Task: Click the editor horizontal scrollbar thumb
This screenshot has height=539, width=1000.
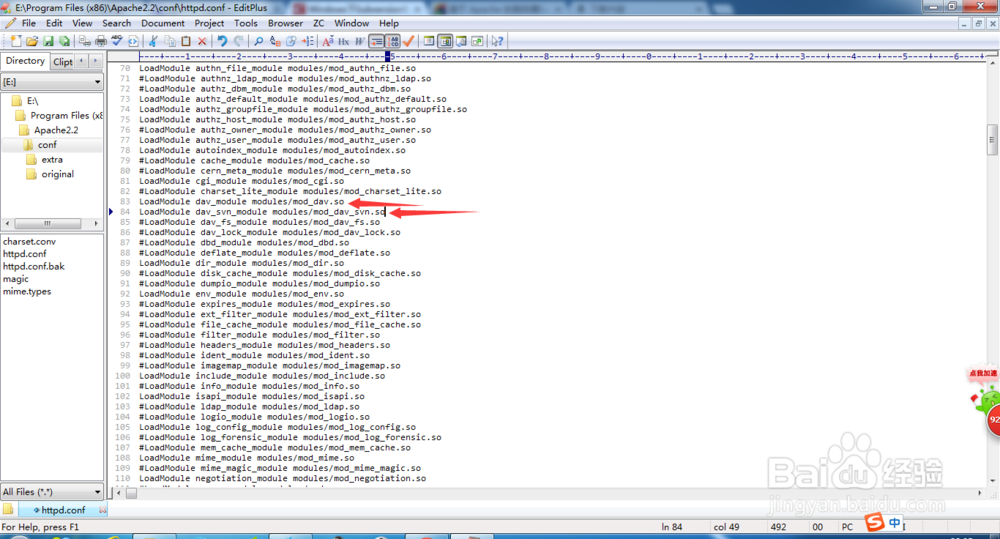Action: [x=131, y=492]
